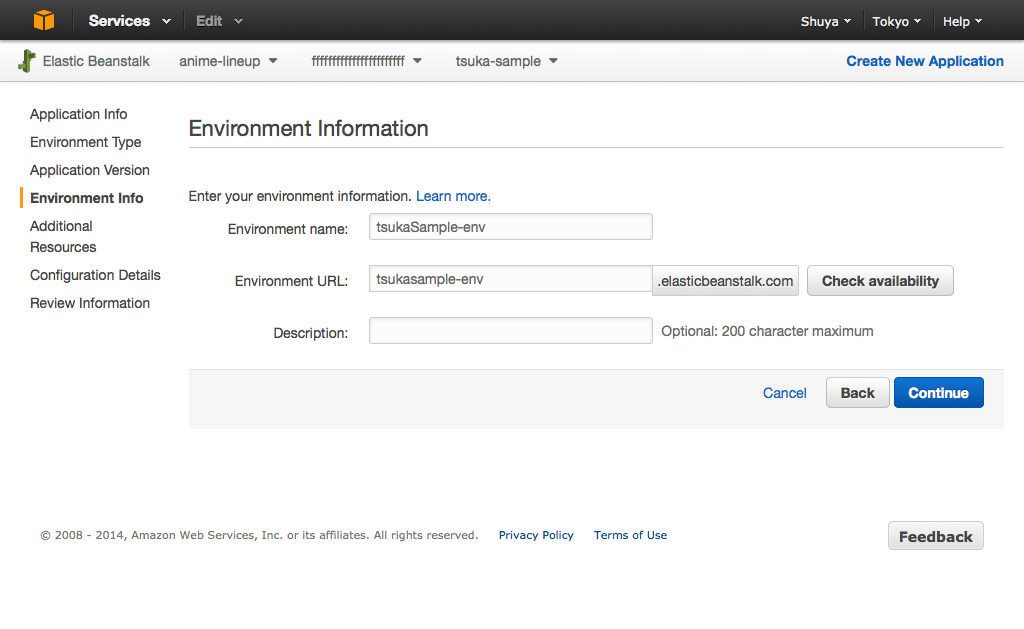
Task: Navigate to Application Version step
Action: point(89,170)
